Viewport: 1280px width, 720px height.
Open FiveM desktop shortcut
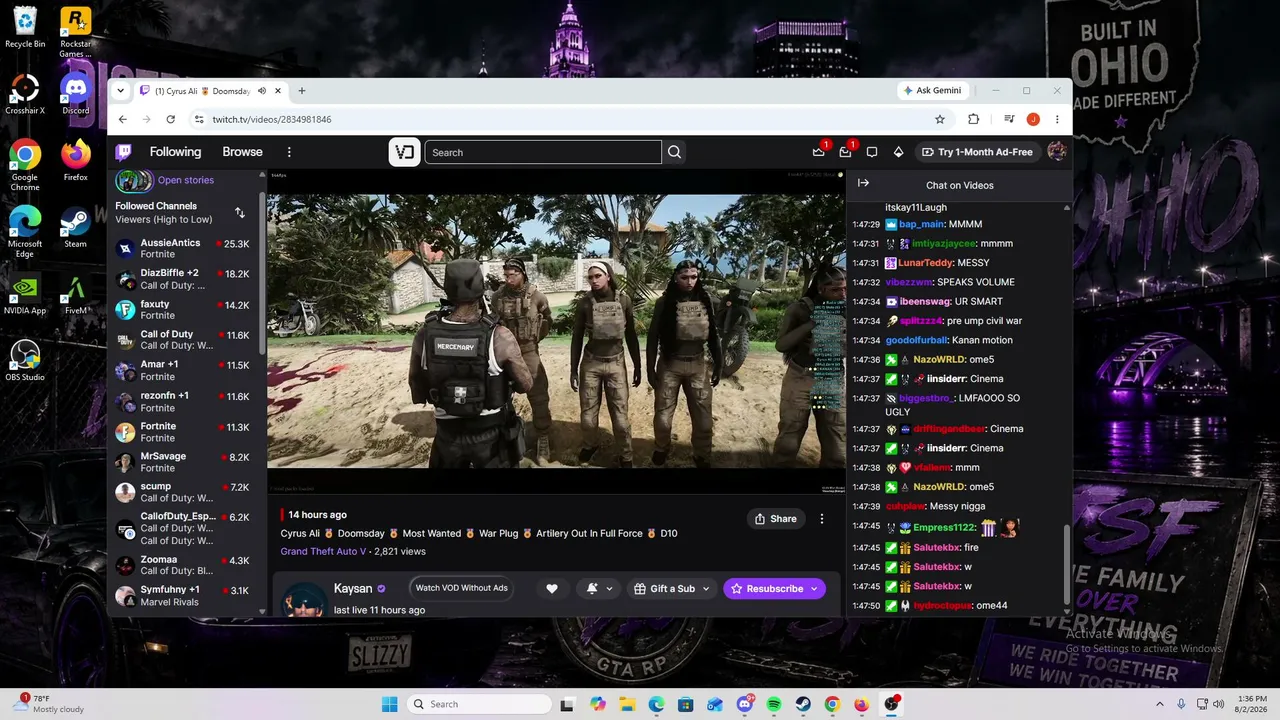pyautogui.click(x=76, y=294)
